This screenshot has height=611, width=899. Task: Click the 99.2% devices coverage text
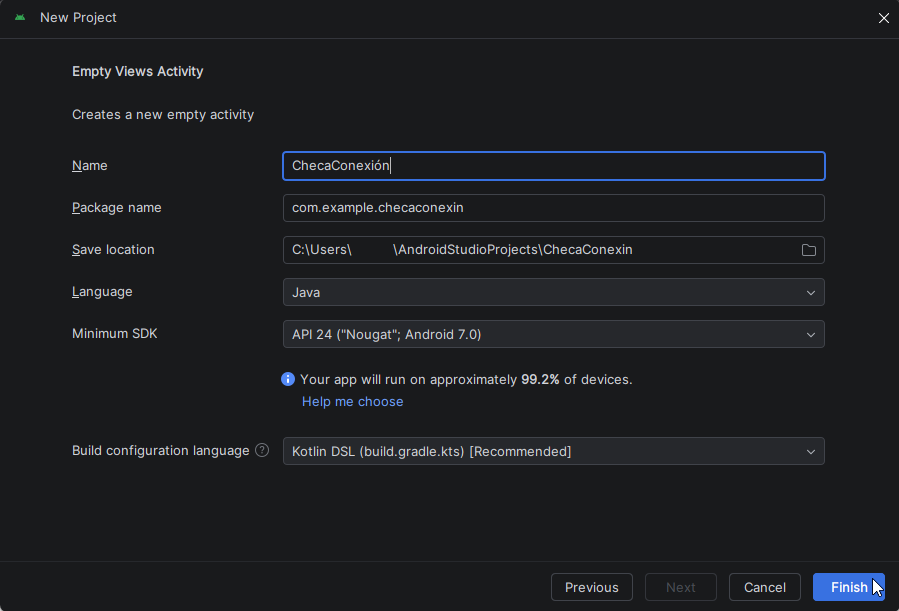466,379
